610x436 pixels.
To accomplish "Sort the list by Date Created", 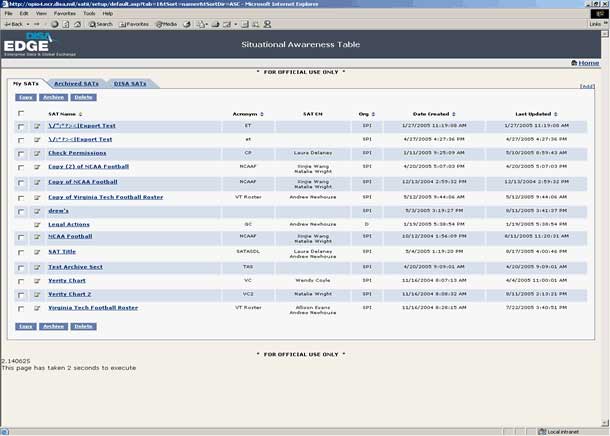I will 433,114.
